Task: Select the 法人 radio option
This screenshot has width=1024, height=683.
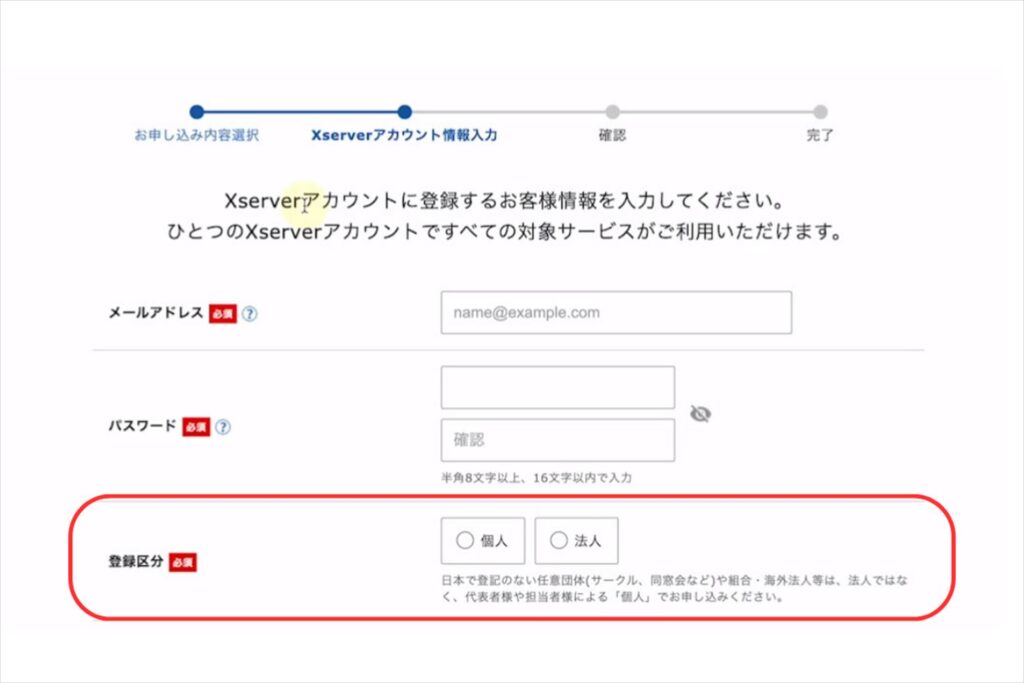Action: [576, 541]
